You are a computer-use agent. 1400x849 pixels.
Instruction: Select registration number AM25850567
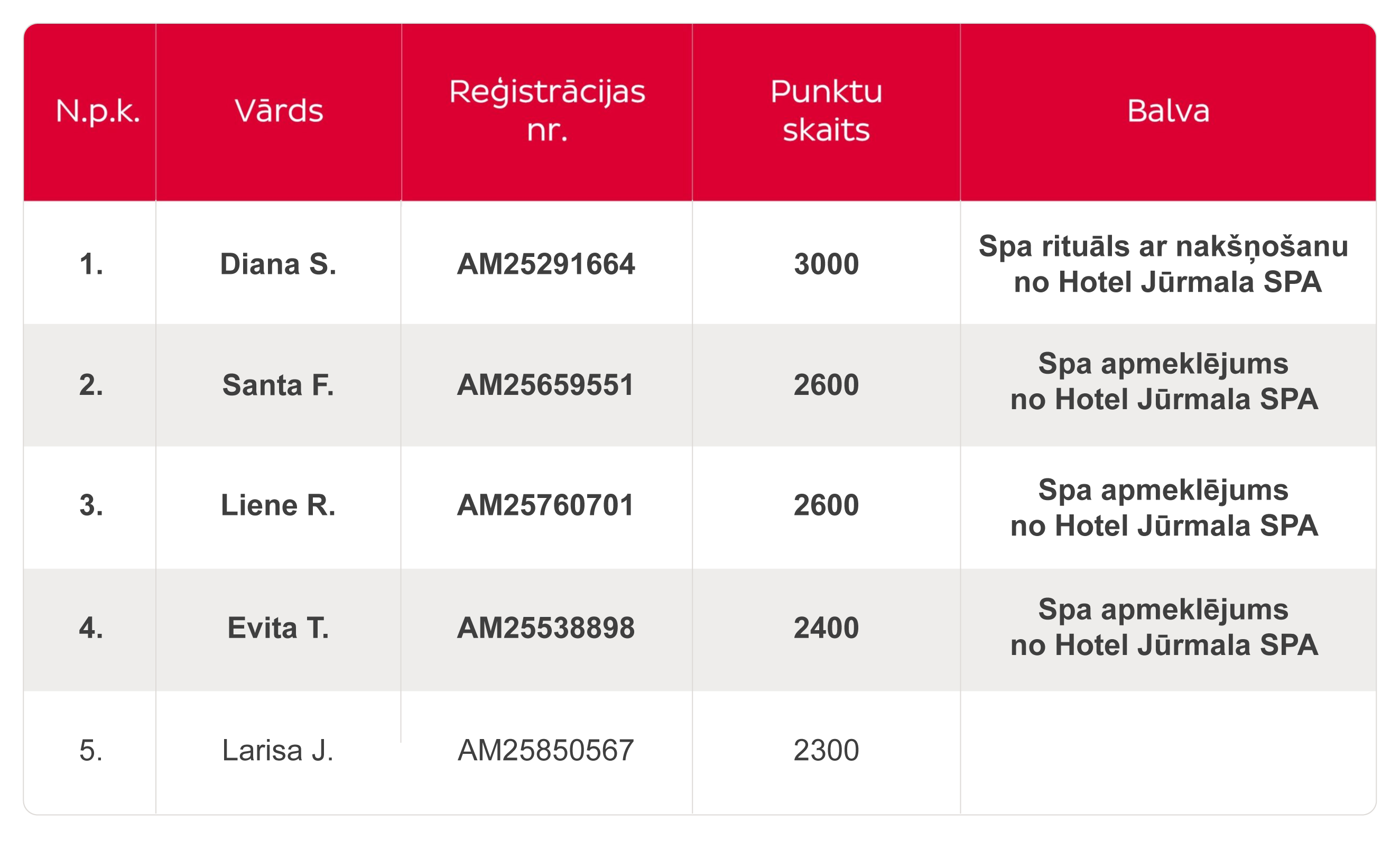(546, 751)
